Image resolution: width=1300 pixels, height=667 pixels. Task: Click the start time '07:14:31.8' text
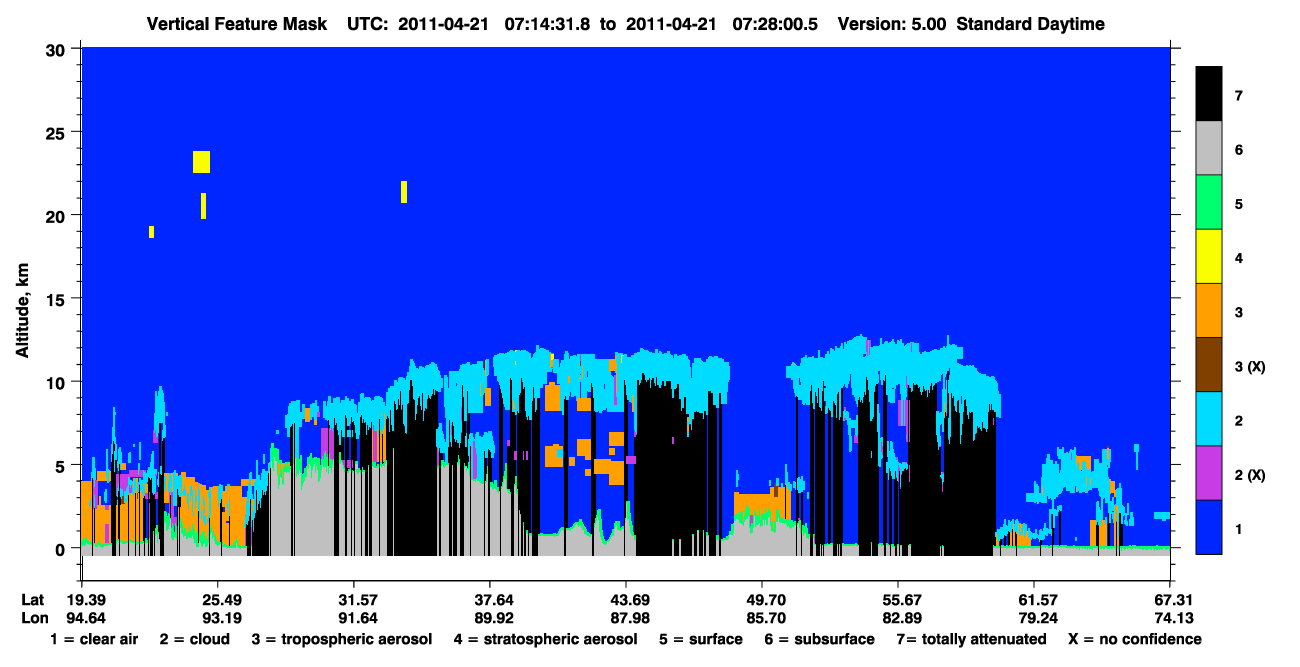(546, 23)
